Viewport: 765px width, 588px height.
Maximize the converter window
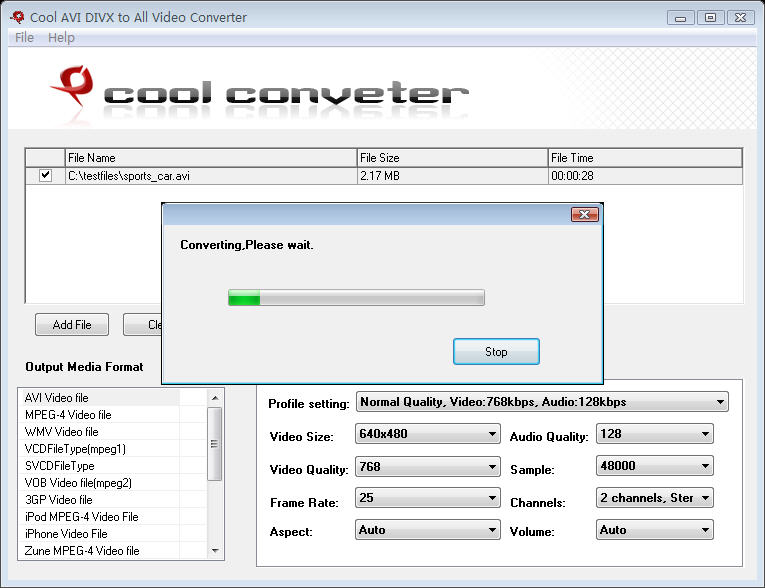coord(711,18)
